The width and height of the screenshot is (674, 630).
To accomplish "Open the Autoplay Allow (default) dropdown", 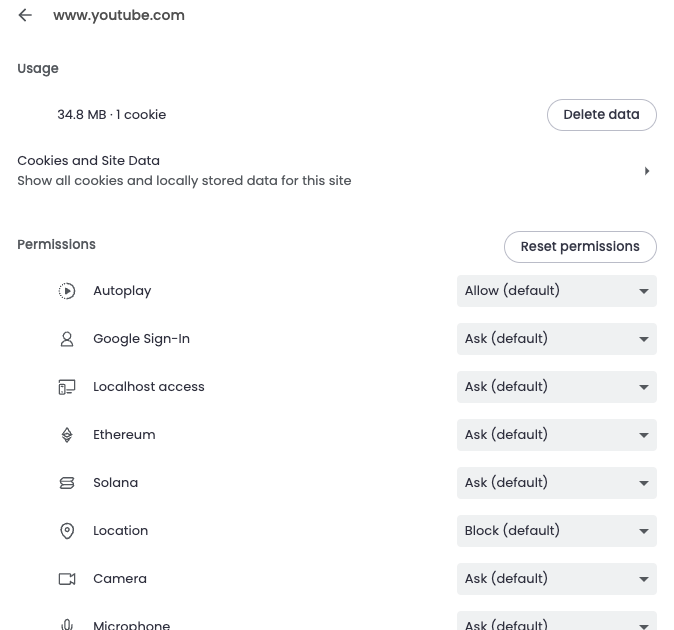I will point(557,291).
